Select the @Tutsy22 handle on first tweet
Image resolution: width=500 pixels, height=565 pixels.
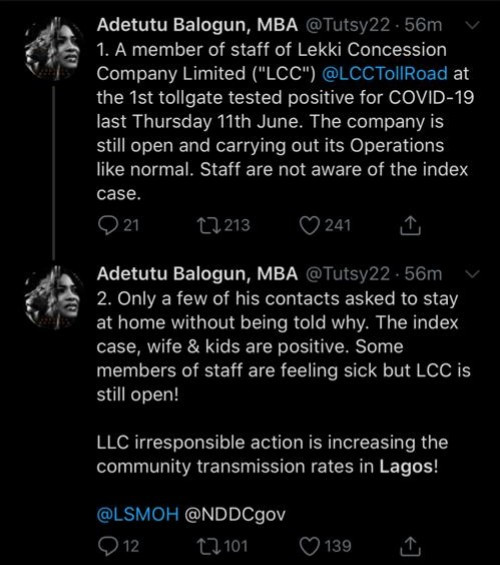click(348, 25)
